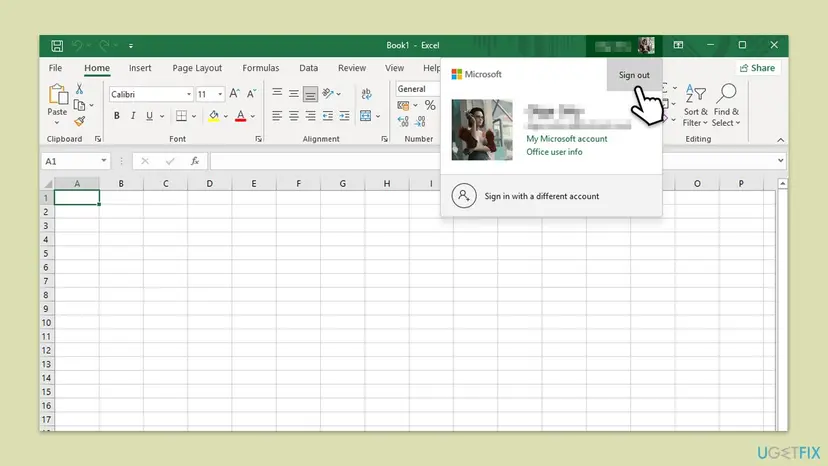Select Center alignment icon
The image size is (828, 466).
point(294,116)
